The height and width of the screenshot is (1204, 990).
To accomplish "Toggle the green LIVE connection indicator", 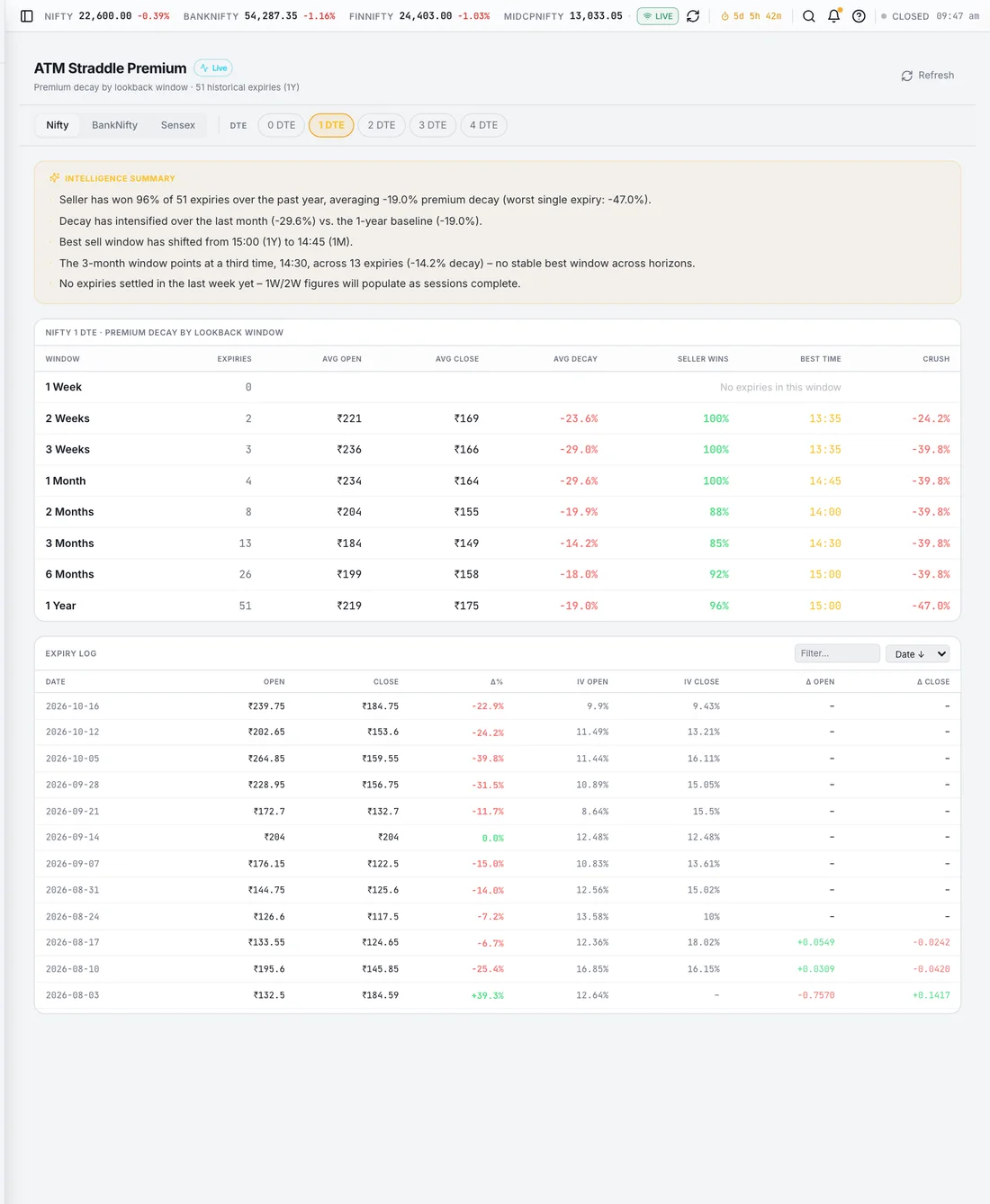I will coord(658,16).
